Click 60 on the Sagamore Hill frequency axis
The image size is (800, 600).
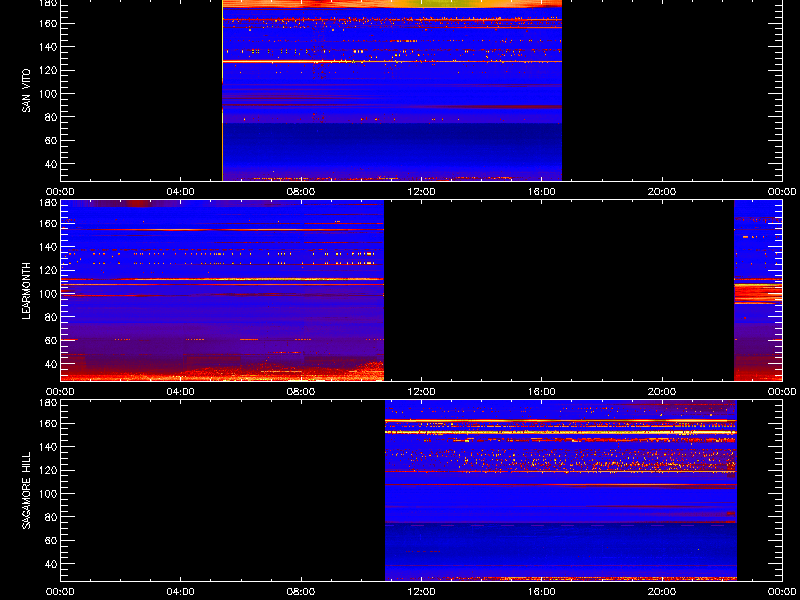coord(52,540)
